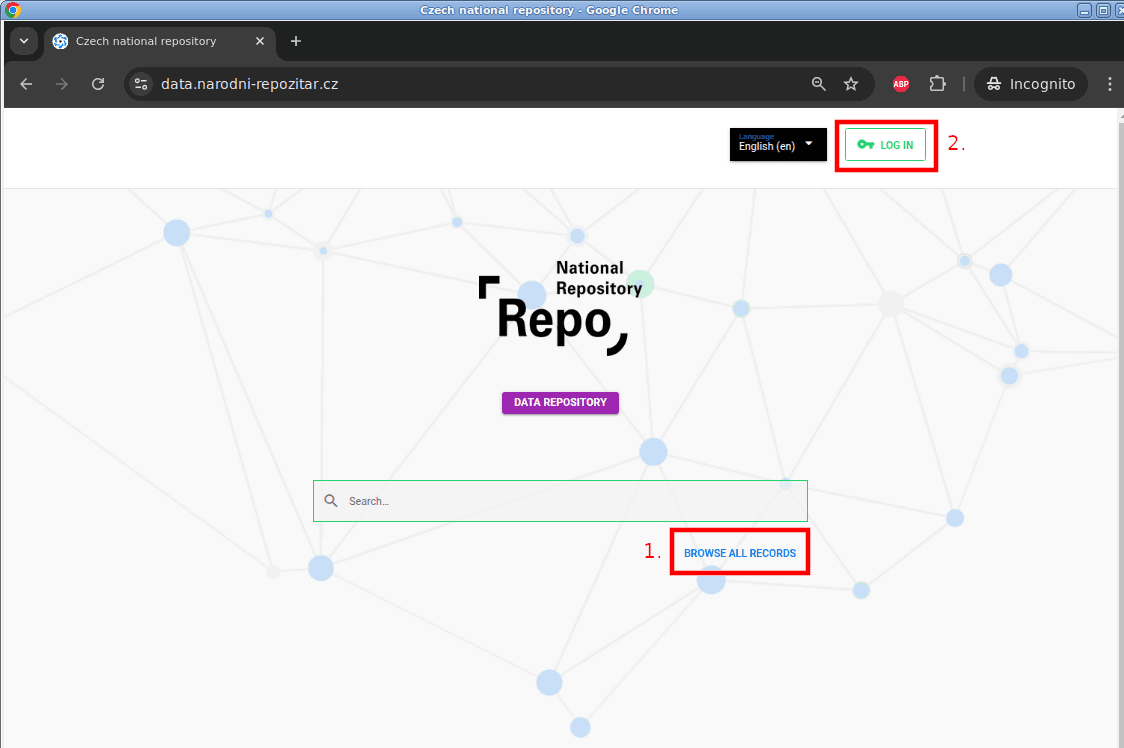Image resolution: width=1124 pixels, height=748 pixels.
Task: Open the tab search dropdown arrow
Action: [x=24, y=41]
